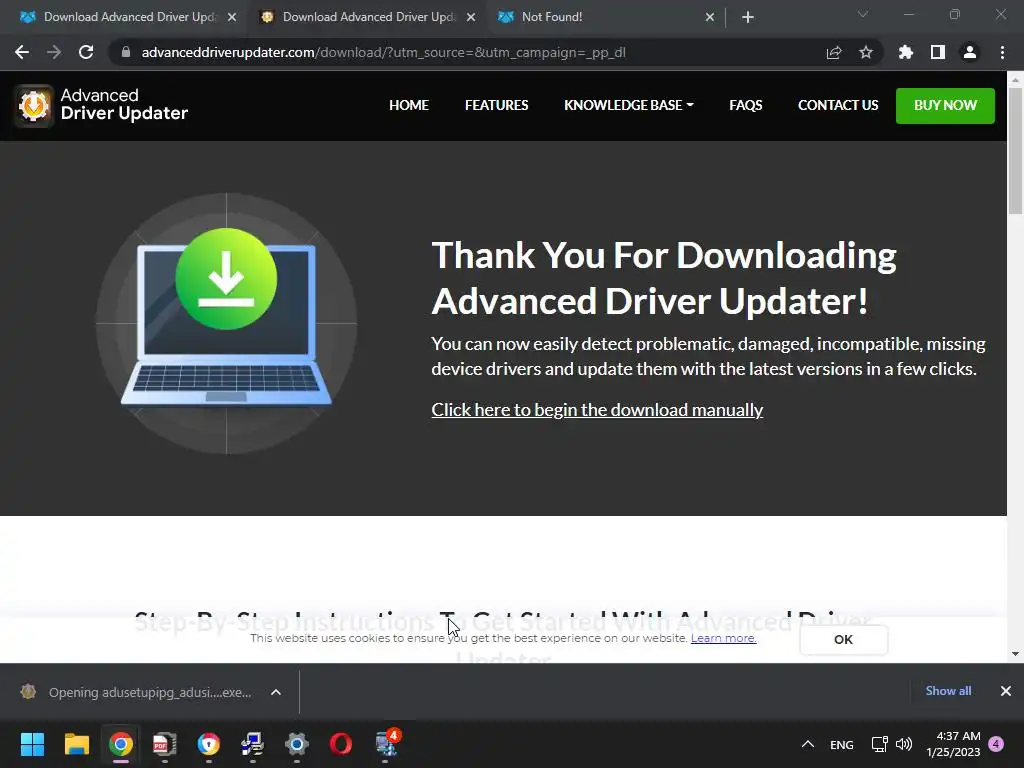Open the cookie Learn more link
The height and width of the screenshot is (768, 1024).
(x=723, y=638)
